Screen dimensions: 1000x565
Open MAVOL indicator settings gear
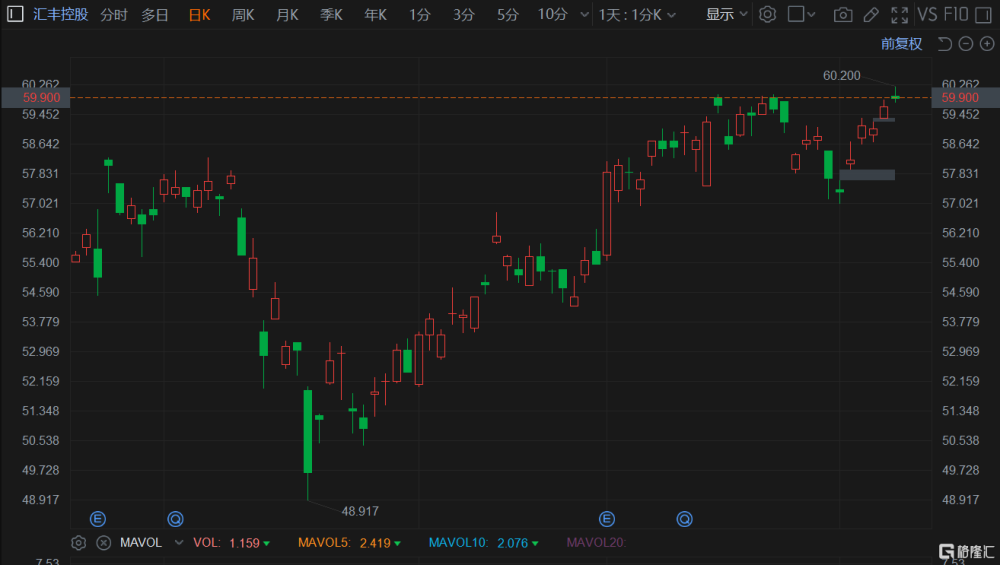click(x=78, y=543)
